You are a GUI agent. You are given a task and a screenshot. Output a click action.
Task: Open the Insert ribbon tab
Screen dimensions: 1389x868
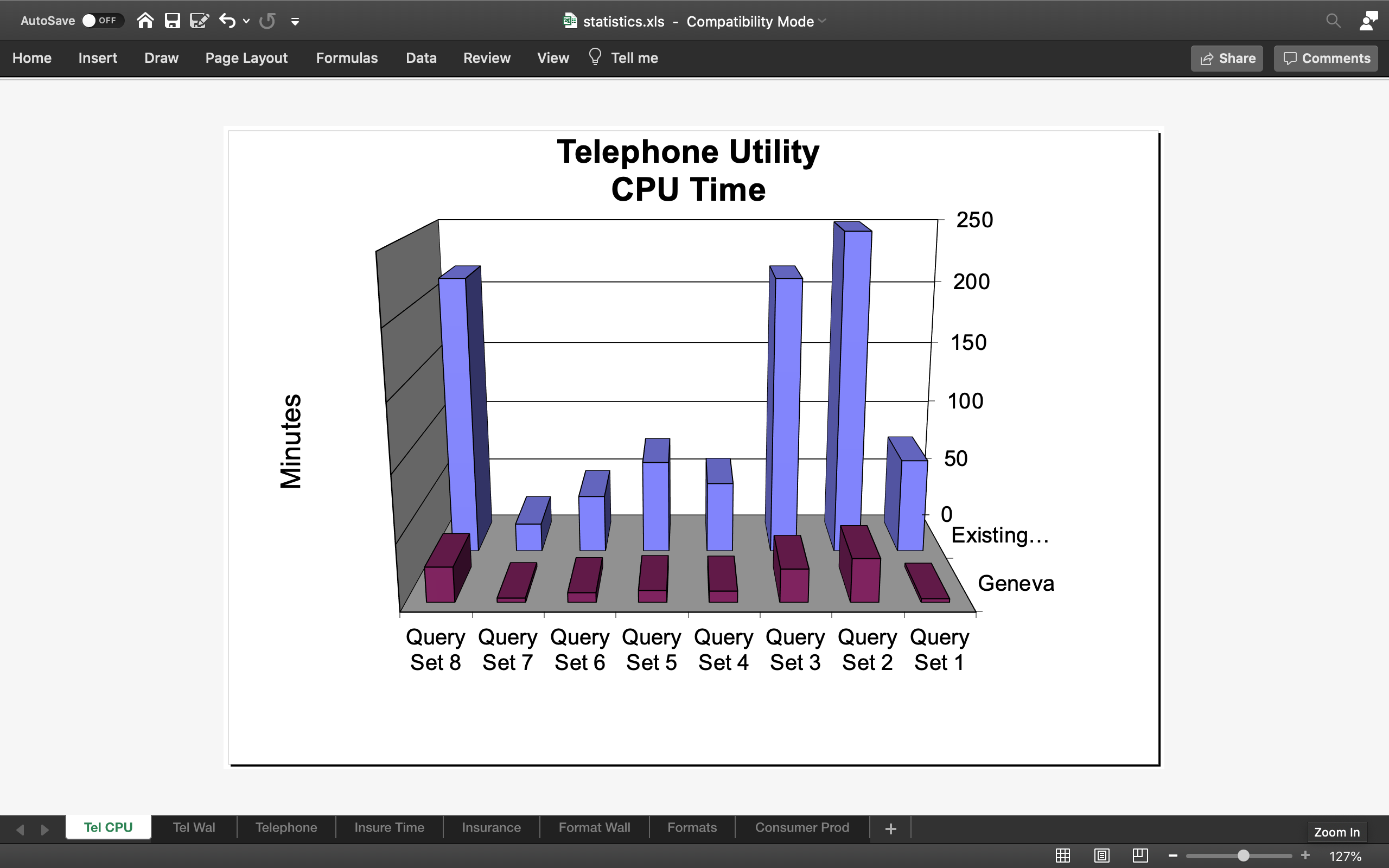[98, 58]
